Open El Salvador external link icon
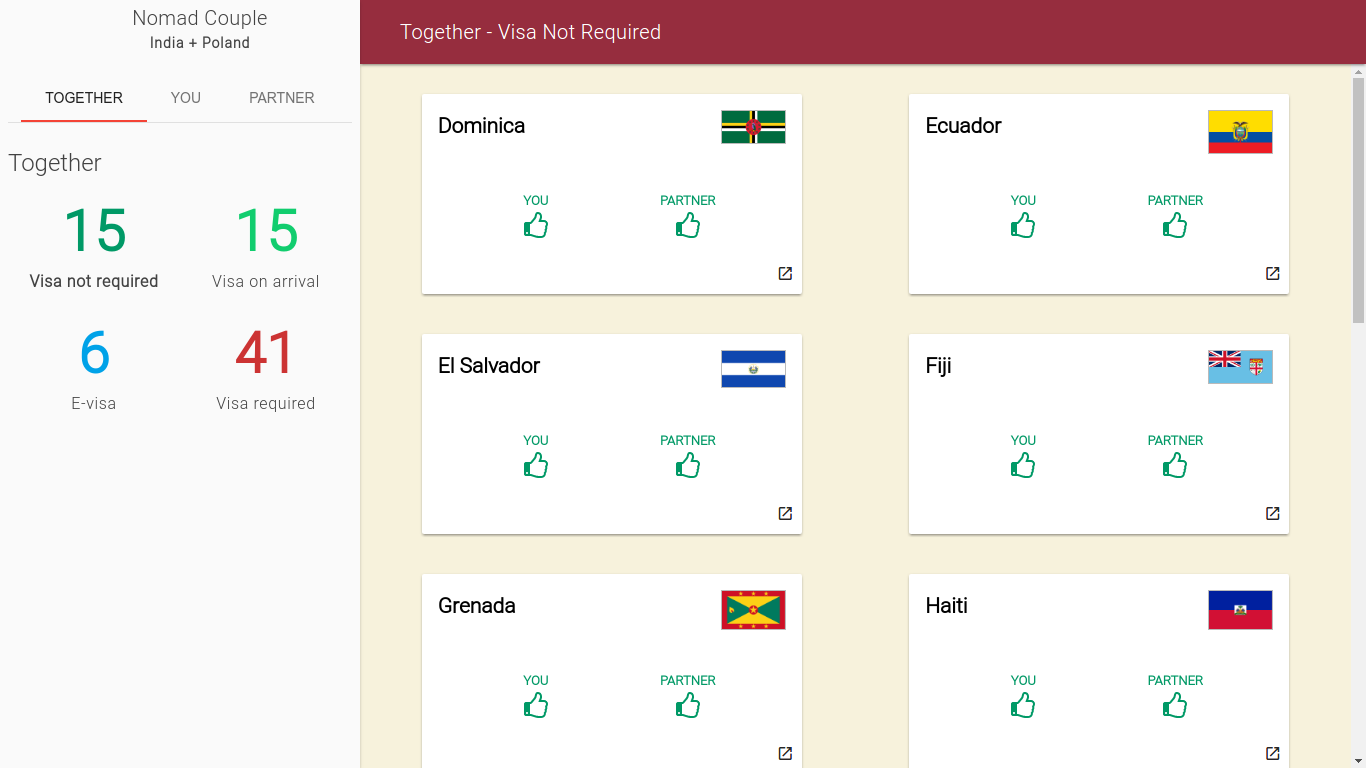Screen dimensions: 1366x768 [x=785, y=513]
